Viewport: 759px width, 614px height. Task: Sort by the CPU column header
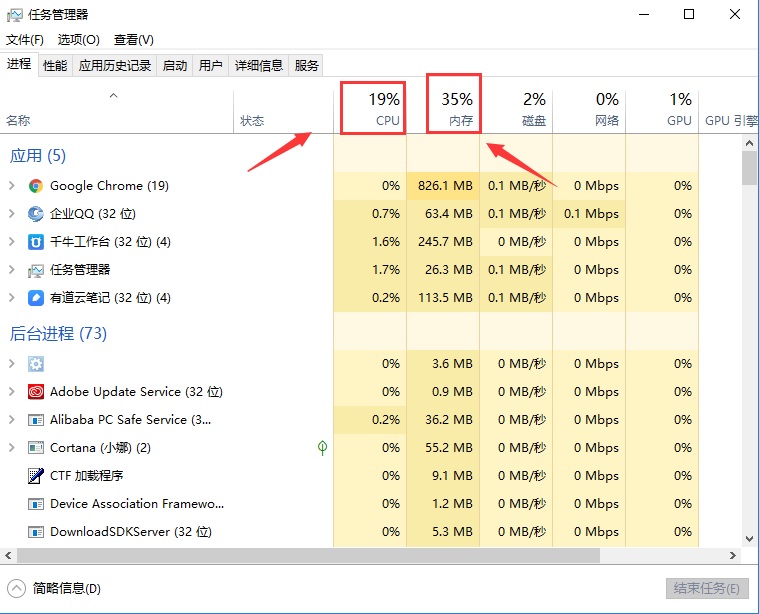coord(371,110)
